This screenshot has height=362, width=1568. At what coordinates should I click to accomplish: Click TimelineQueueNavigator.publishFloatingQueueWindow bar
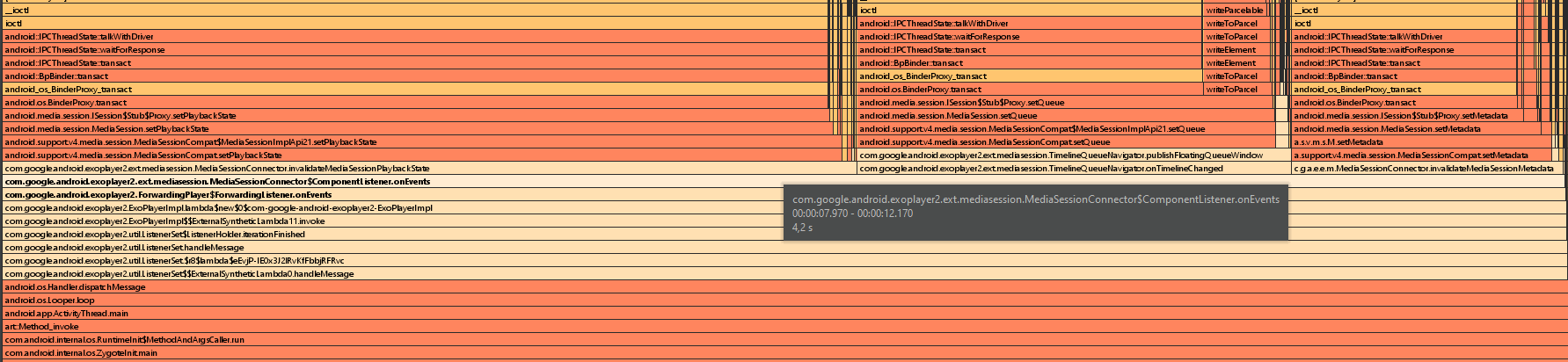click(1074, 156)
